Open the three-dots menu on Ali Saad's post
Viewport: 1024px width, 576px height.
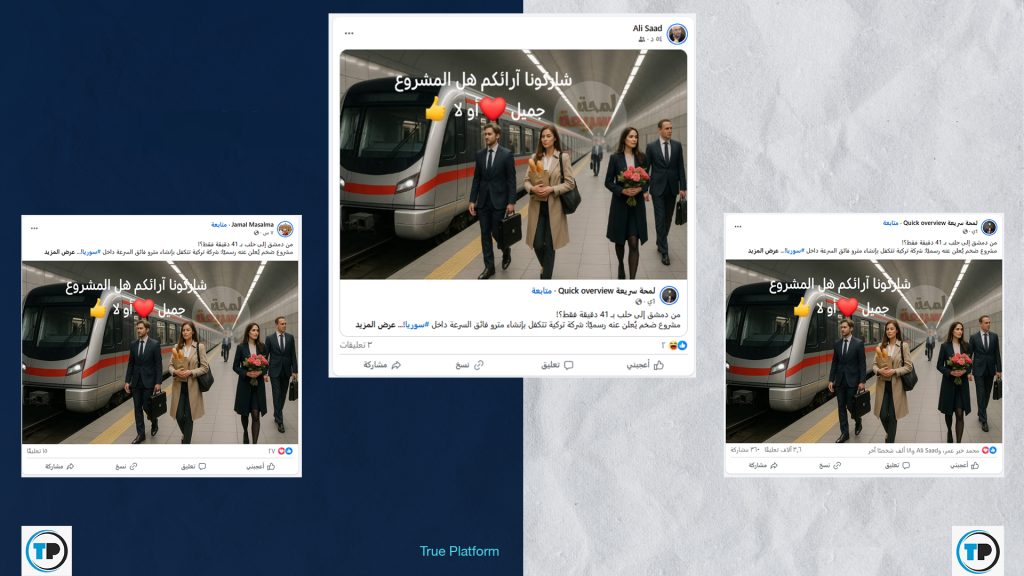(349, 33)
